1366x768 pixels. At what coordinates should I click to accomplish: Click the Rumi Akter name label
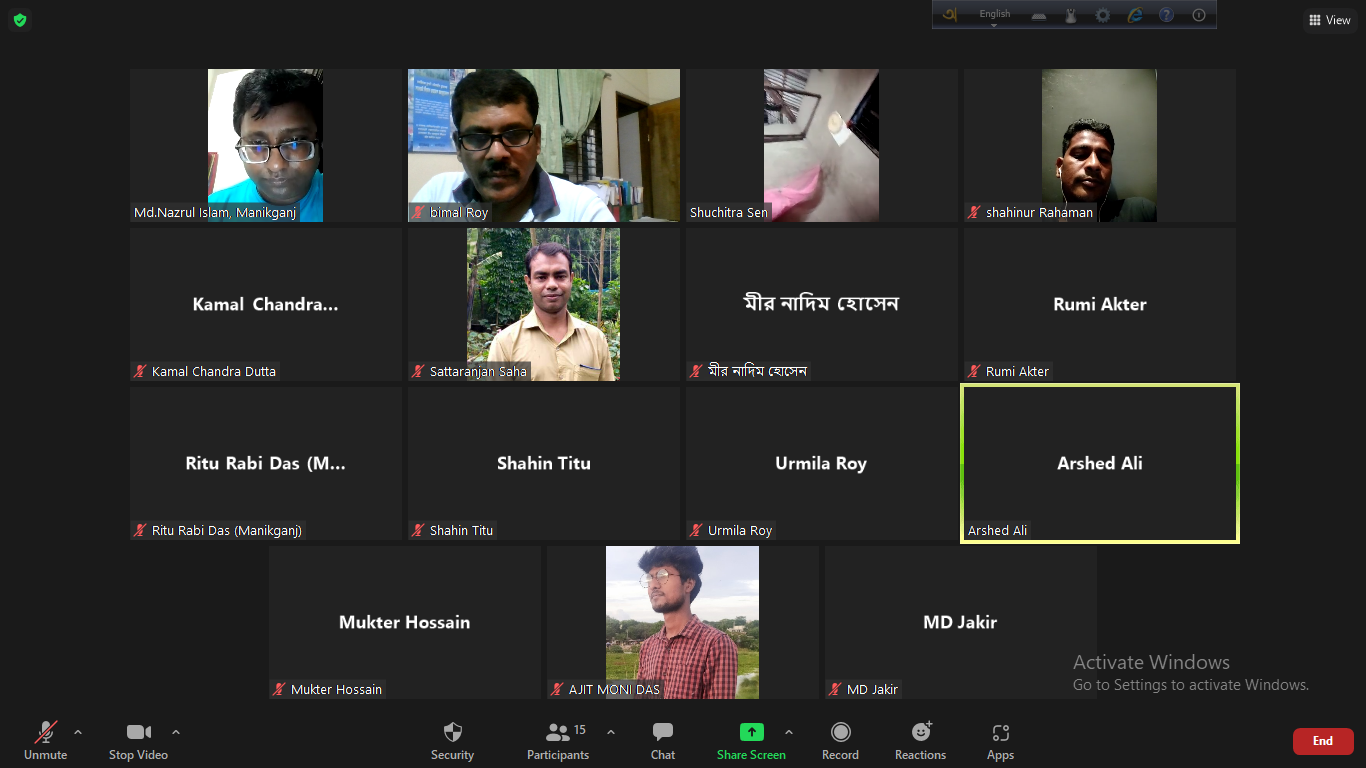coord(1017,371)
